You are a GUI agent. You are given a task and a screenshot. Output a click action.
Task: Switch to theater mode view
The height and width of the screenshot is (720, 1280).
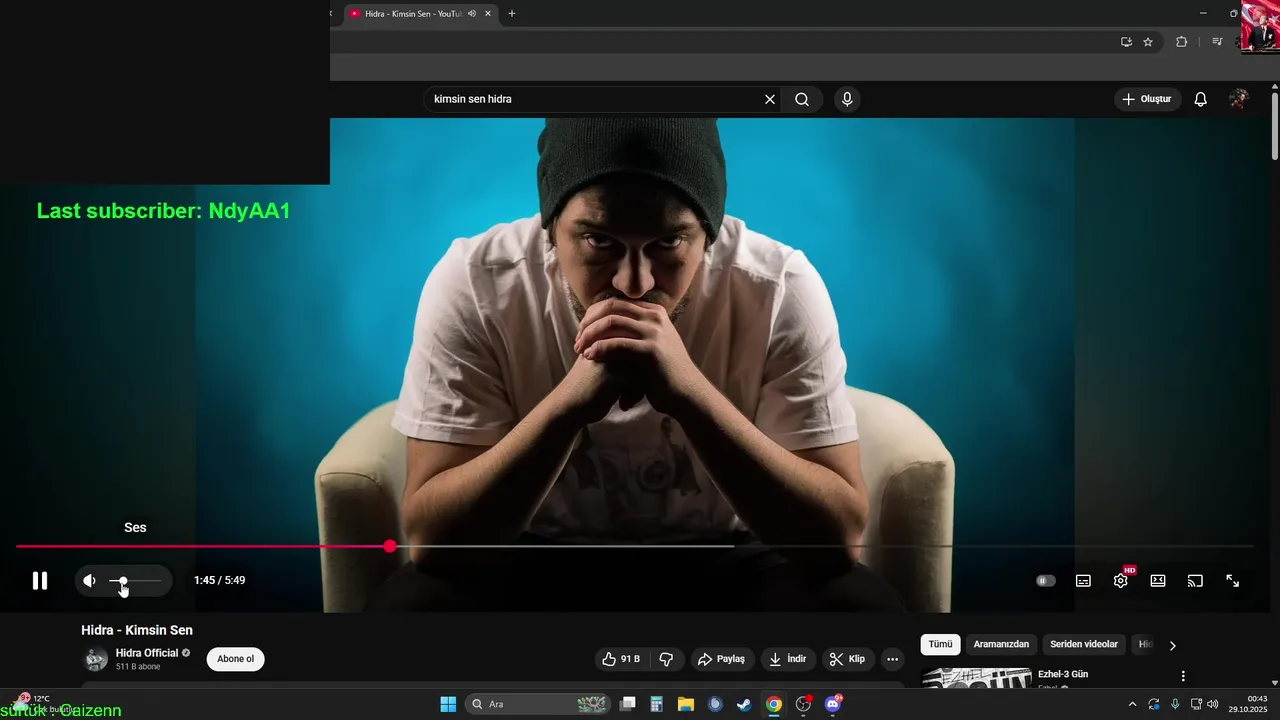pyautogui.click(x=1158, y=581)
